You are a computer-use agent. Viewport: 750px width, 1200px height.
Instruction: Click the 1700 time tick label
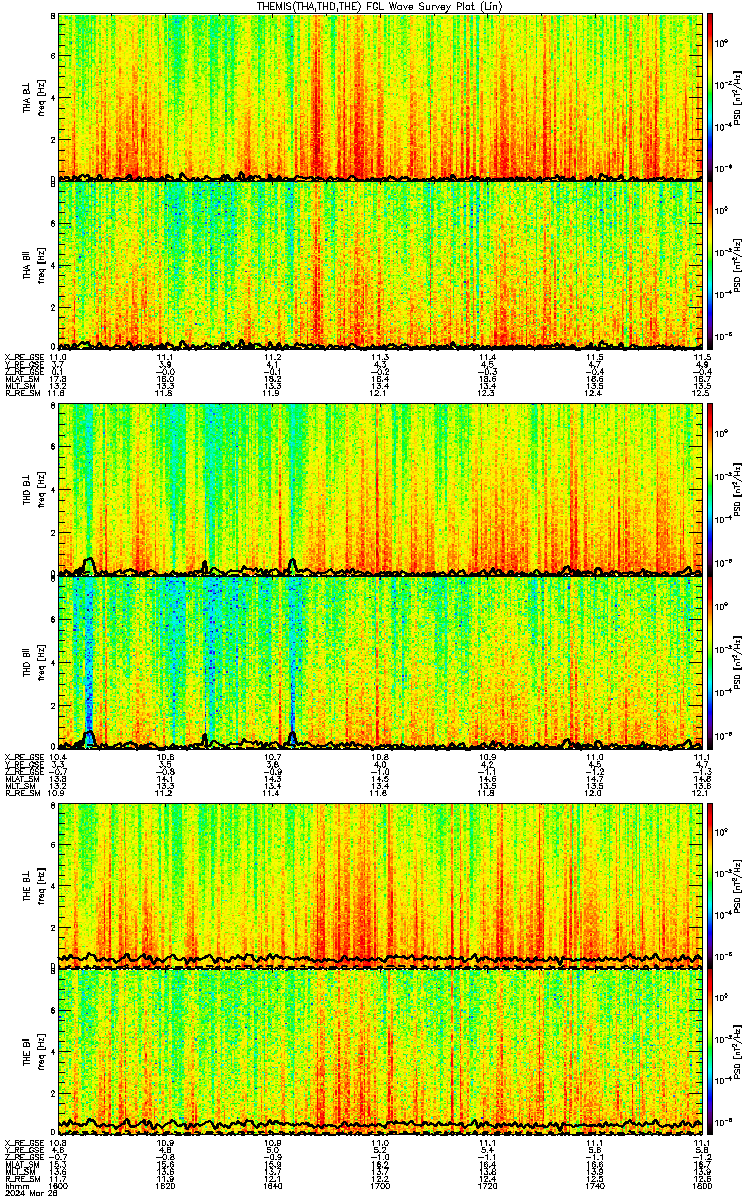(x=381, y=1185)
